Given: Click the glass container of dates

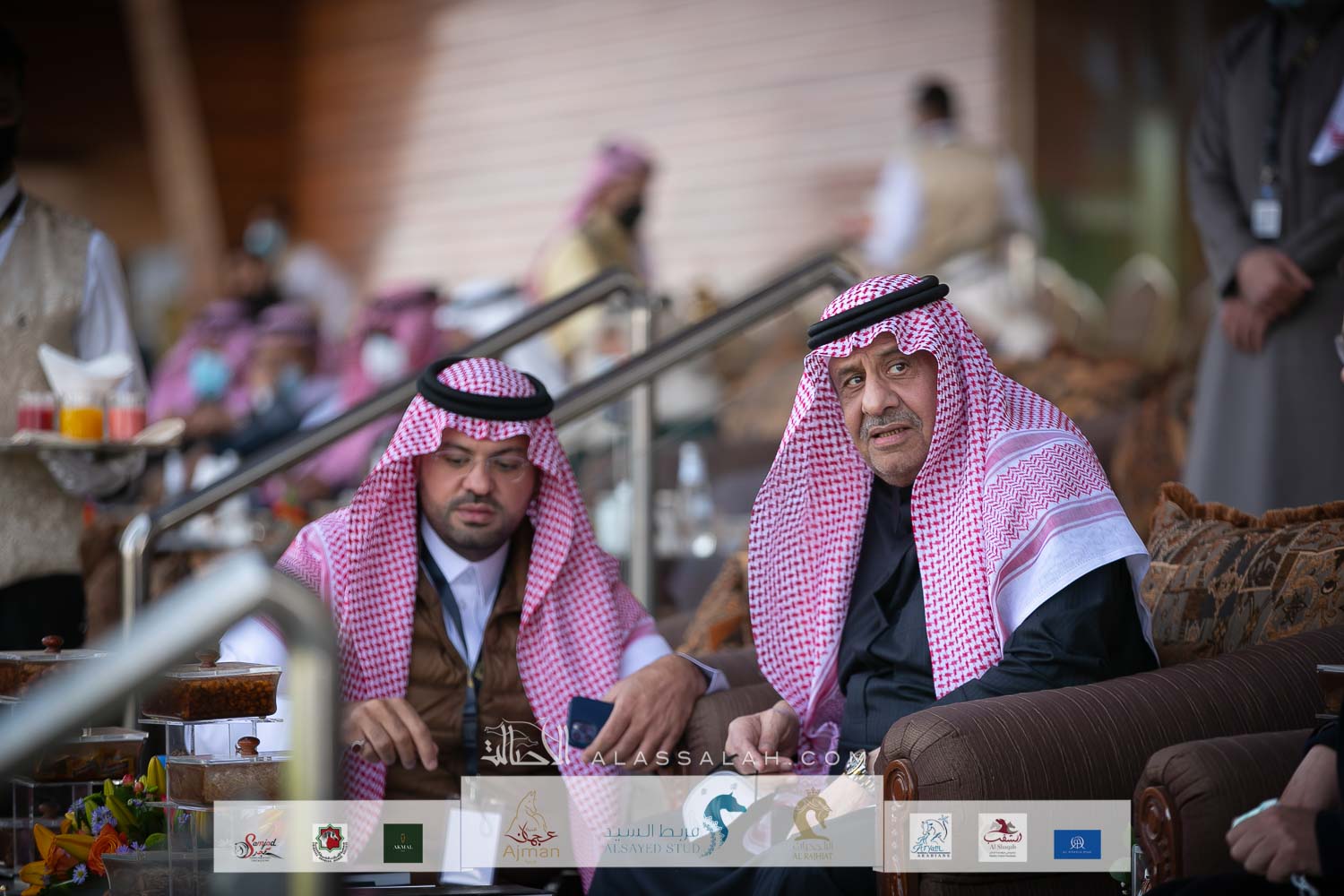Looking at the screenshot, I should click(x=211, y=692).
